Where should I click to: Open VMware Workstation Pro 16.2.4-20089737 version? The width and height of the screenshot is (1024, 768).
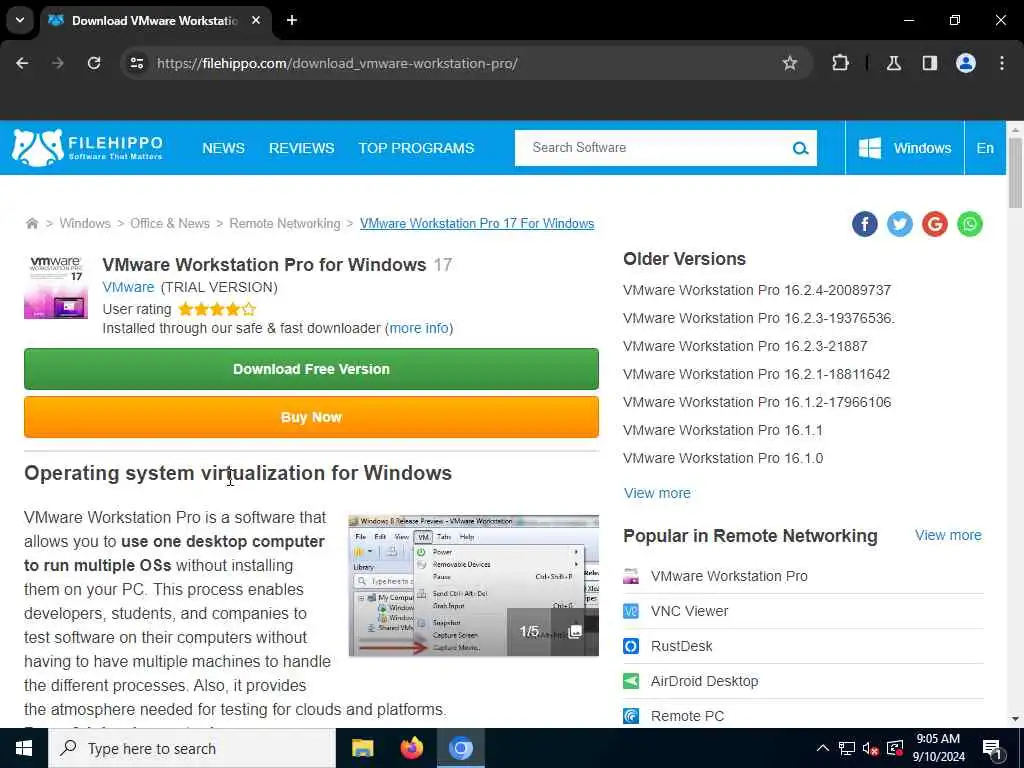(x=757, y=290)
